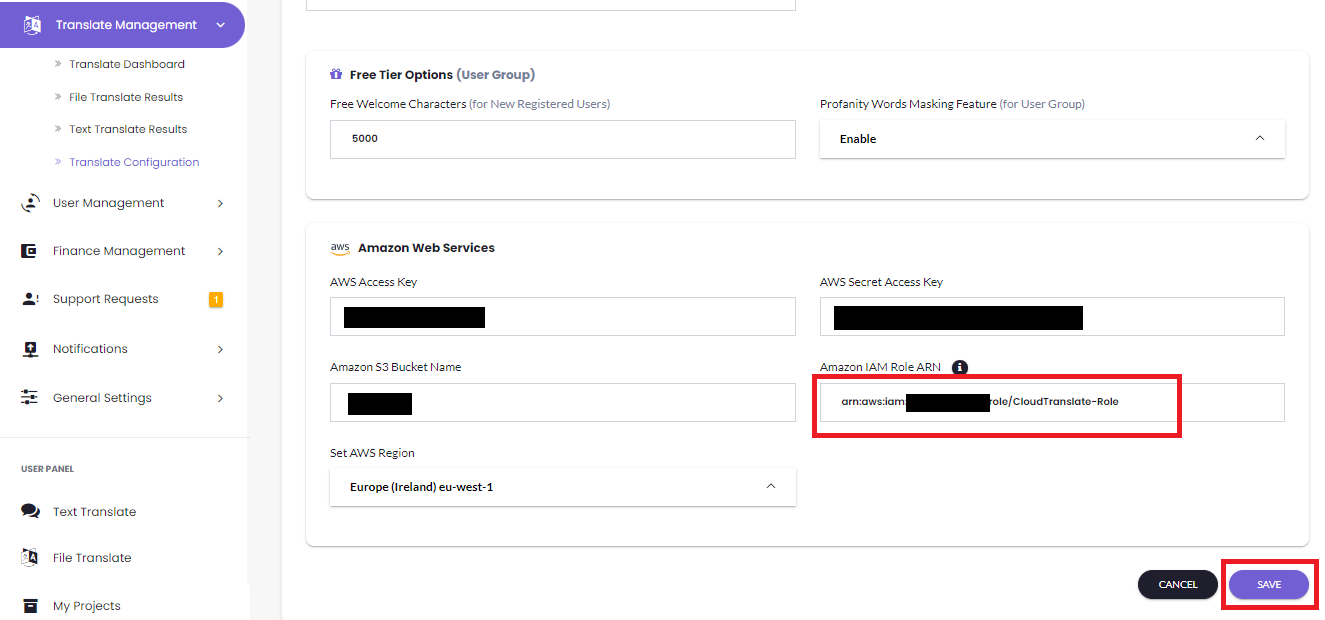This screenshot has height=620, width=1325.
Task: Click the General Settings sliders icon
Action: [30, 398]
